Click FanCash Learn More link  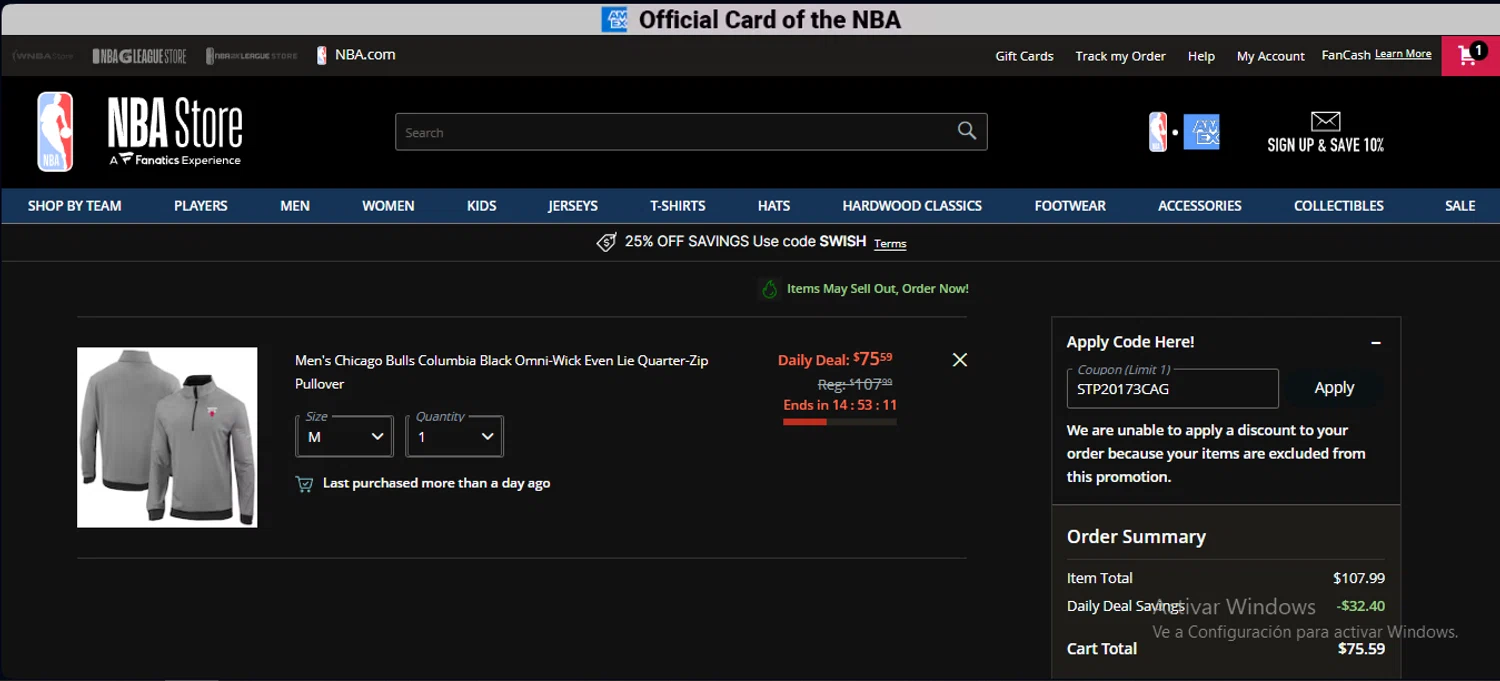(x=1403, y=54)
